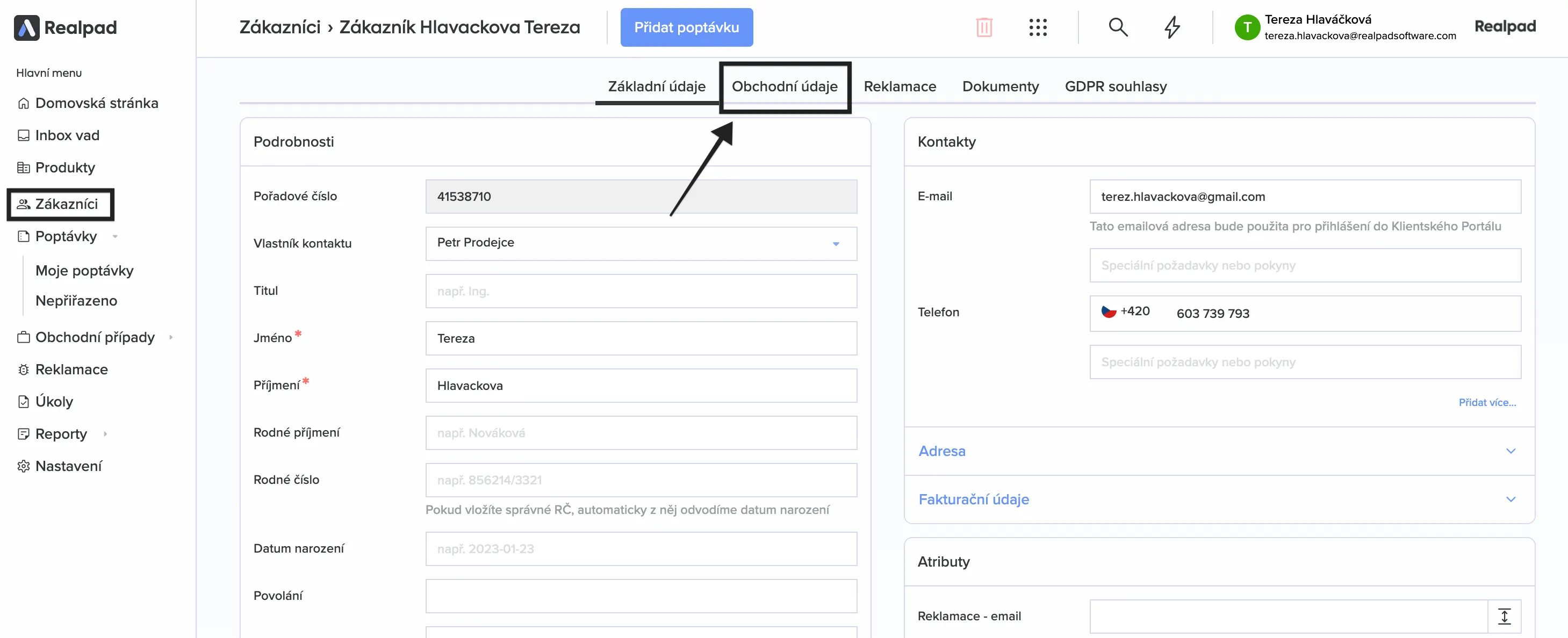Click the Realpad logo in sidebar

(x=65, y=27)
